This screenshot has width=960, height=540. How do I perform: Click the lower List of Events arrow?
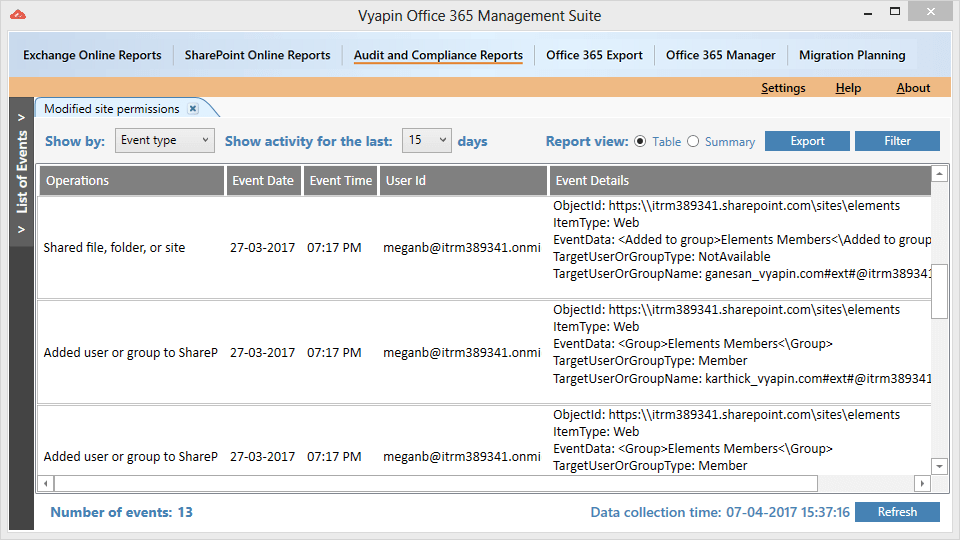pyautogui.click(x=21, y=230)
